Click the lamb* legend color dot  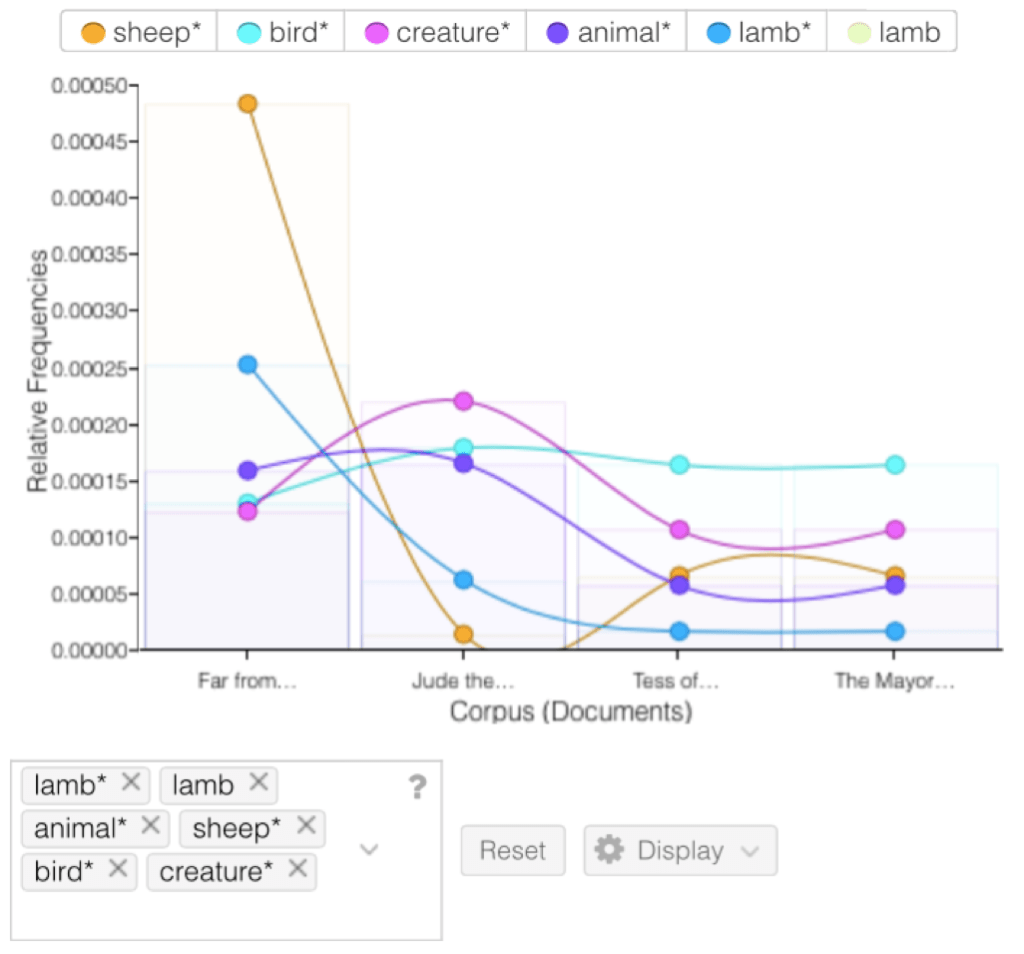(x=718, y=33)
